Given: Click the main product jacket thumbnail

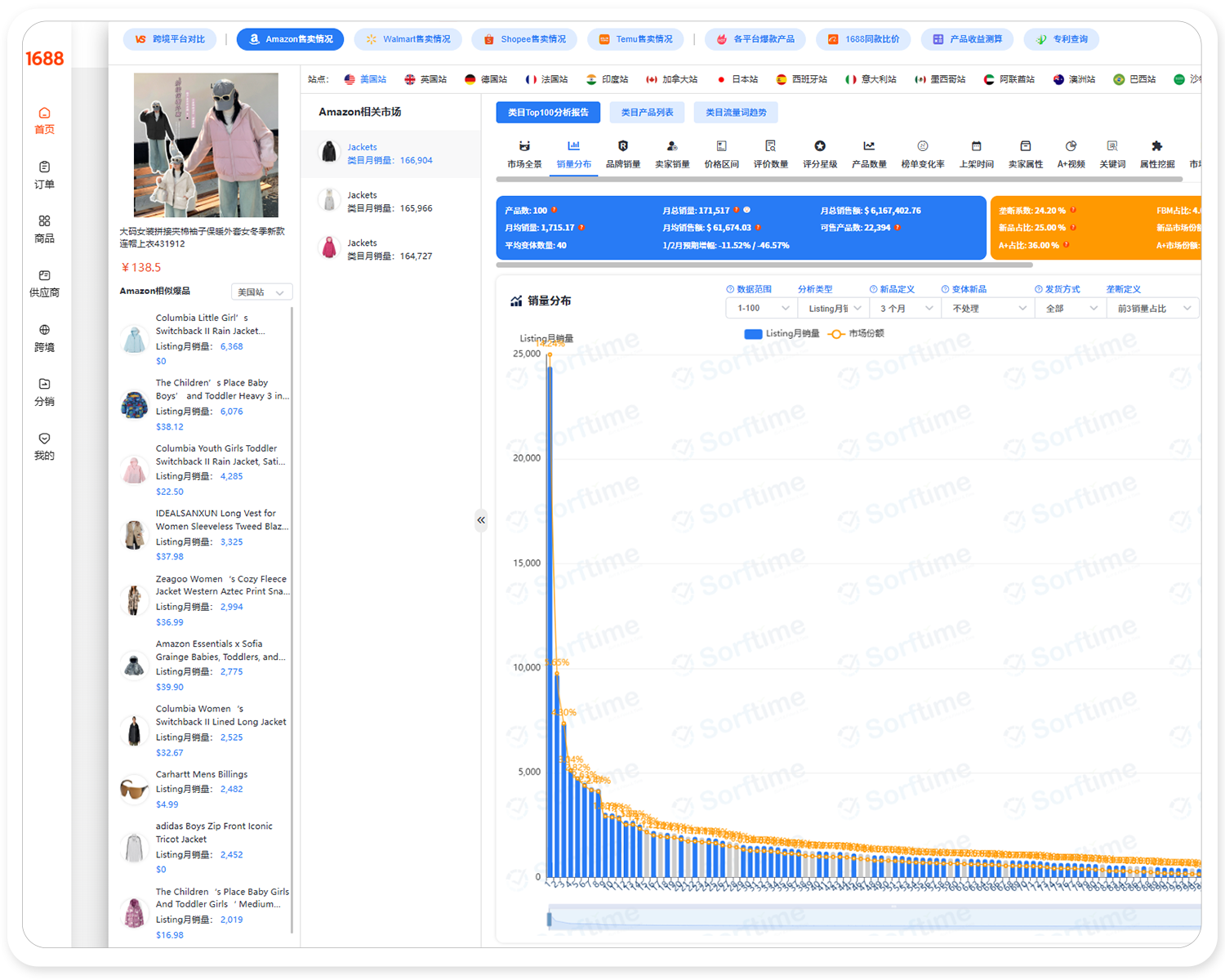Looking at the screenshot, I should pyautogui.click(x=206, y=145).
